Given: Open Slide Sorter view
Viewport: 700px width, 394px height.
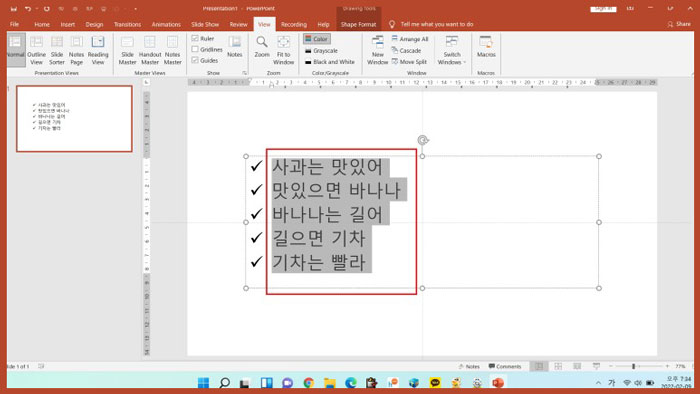Looking at the screenshot, I should click(x=57, y=50).
